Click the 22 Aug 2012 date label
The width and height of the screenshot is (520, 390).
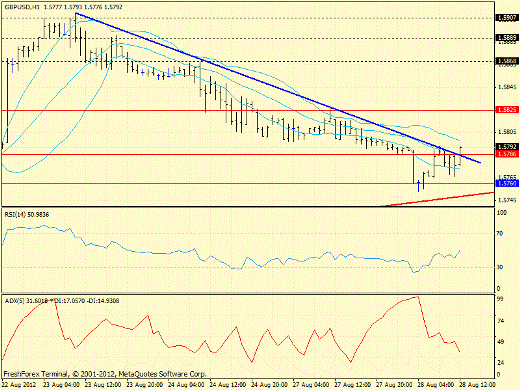click(20, 385)
